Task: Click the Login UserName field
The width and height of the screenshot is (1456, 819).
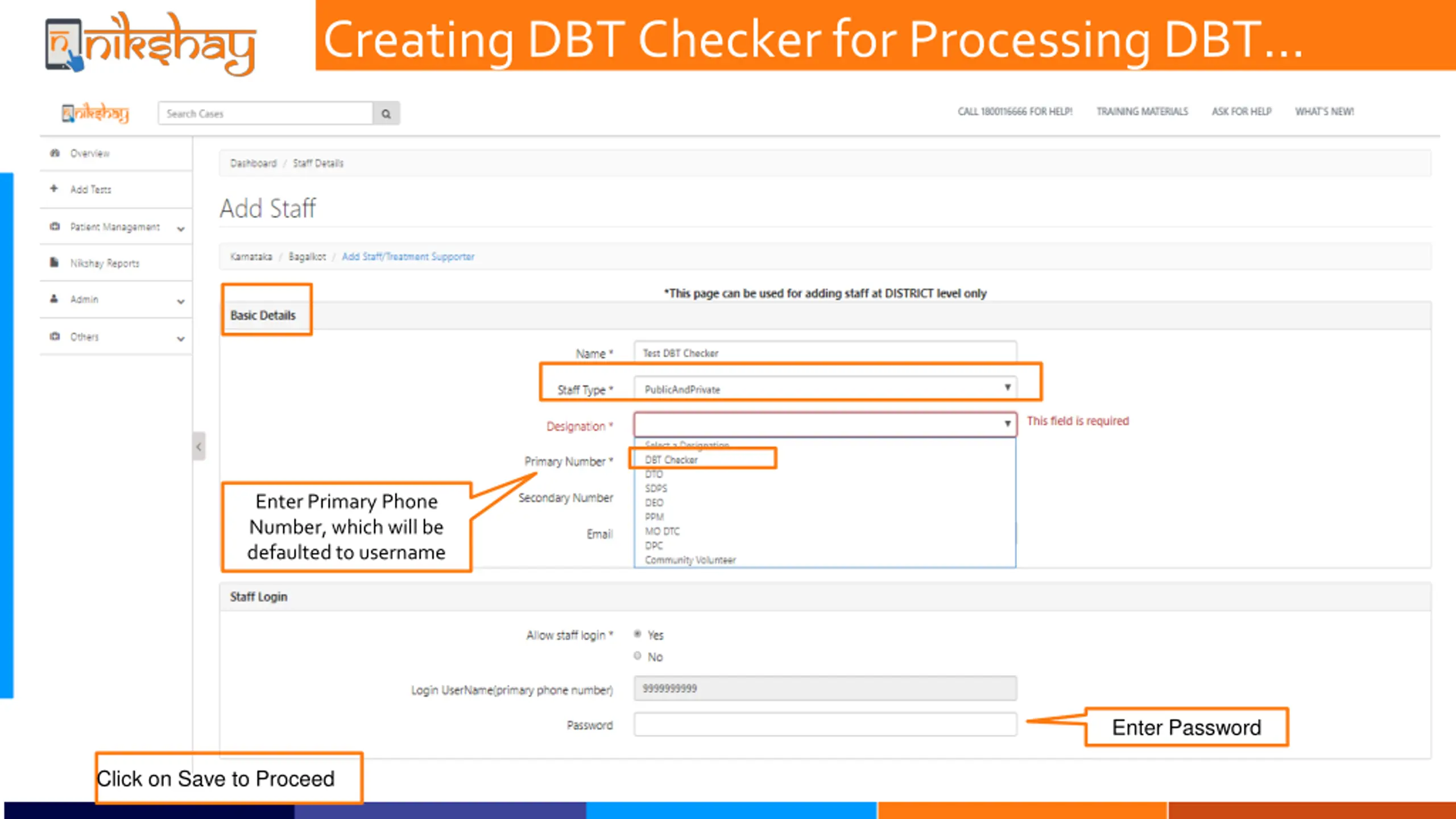Action: click(x=825, y=688)
